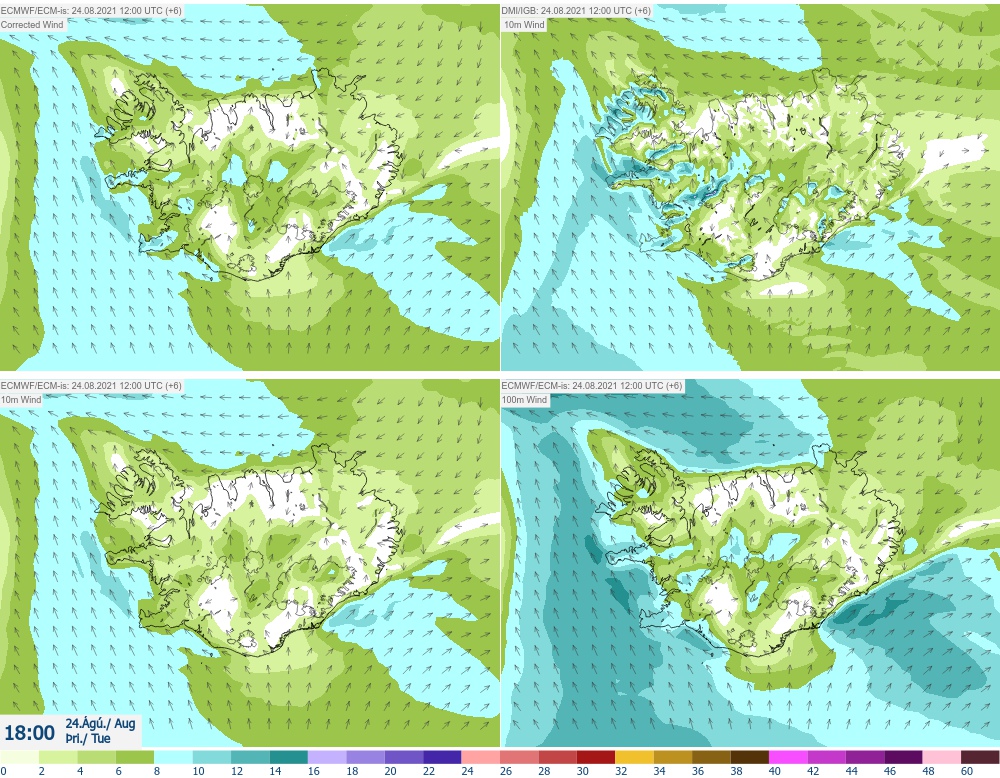Select the dark indigo 22–24 legend swatch
The height and width of the screenshot is (778, 1000).
pos(442,757)
